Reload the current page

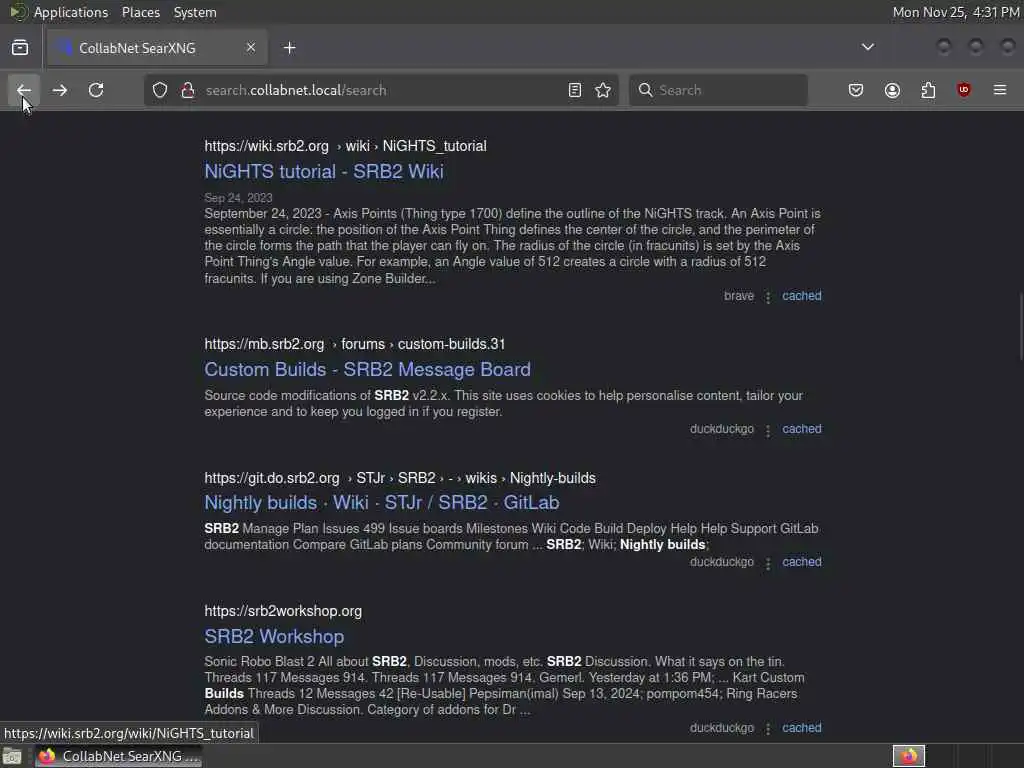[x=96, y=90]
